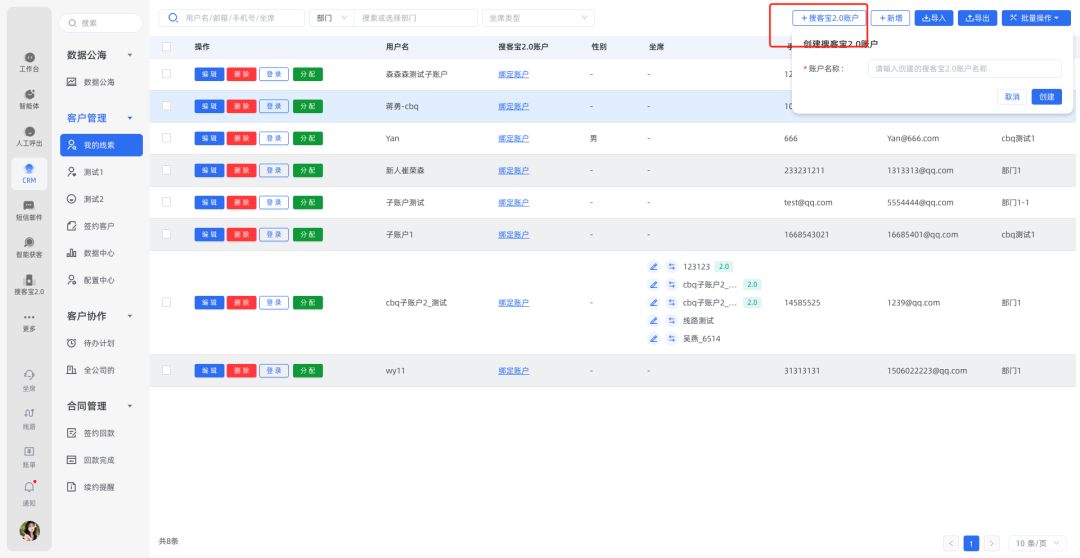Tick the select-all checkbox in table header
Screen dimensions: 1080x558
point(166,47)
